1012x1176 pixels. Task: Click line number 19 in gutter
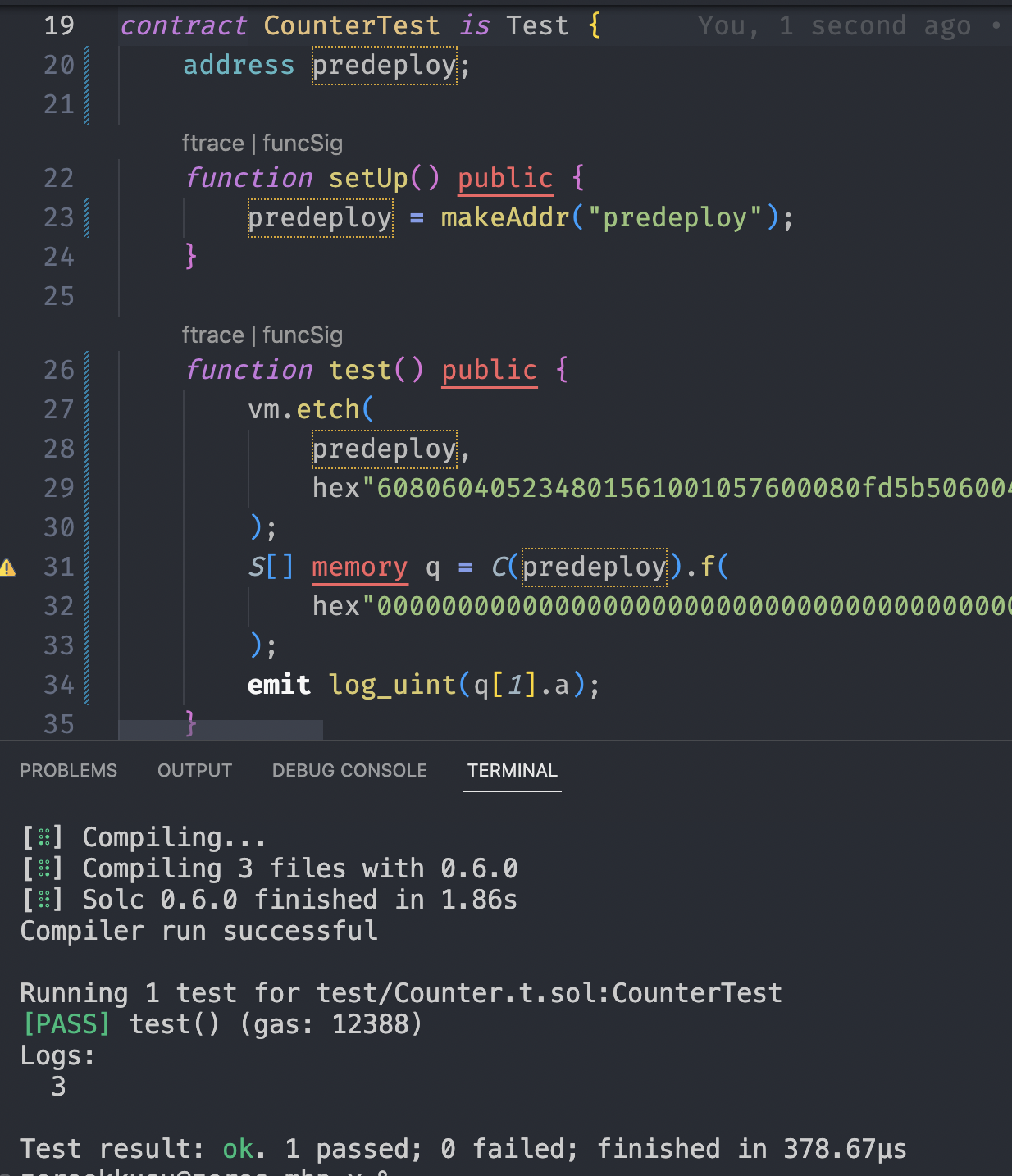pyautogui.click(x=59, y=25)
